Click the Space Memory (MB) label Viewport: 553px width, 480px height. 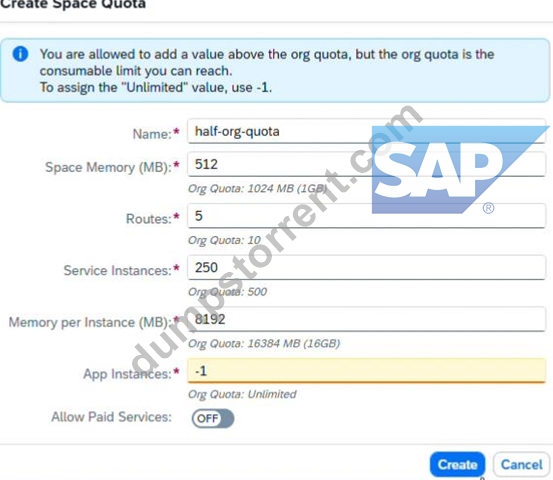[108, 167]
